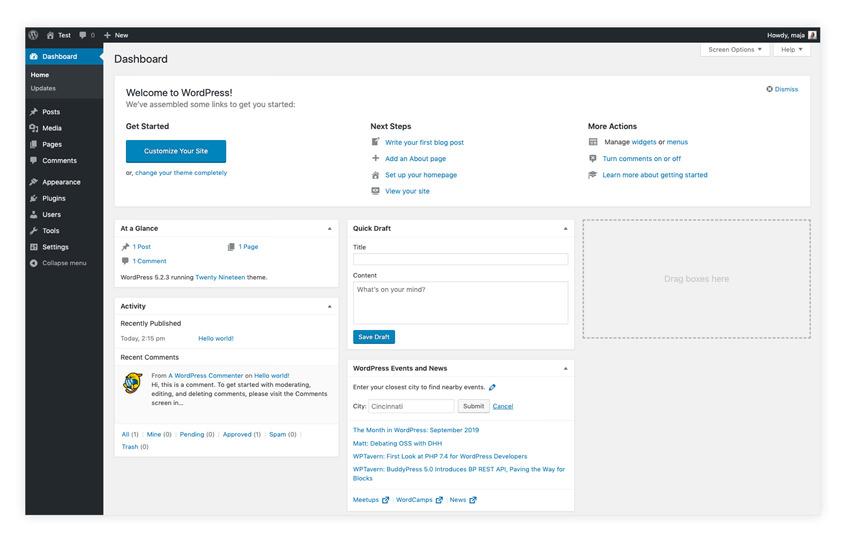Viewport: 845px width, 545px height.
Task: Open Matt: Debating OSS with DHH link
Action: pyautogui.click(x=397, y=443)
